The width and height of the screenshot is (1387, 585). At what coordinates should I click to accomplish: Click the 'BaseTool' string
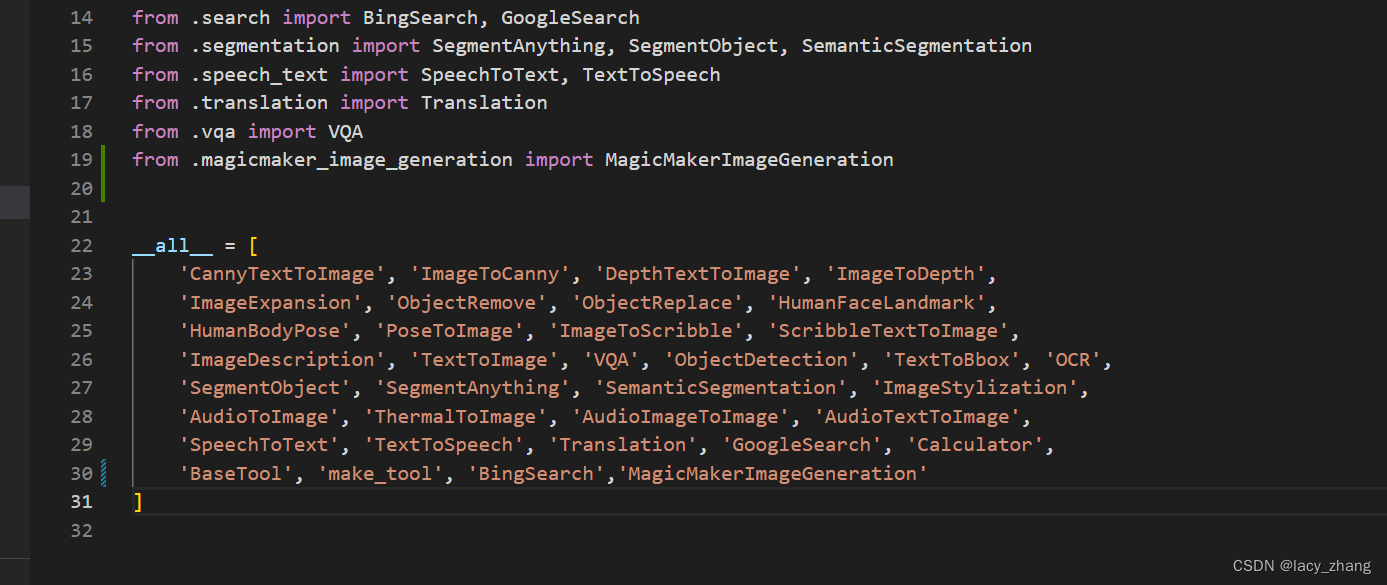coord(236,474)
